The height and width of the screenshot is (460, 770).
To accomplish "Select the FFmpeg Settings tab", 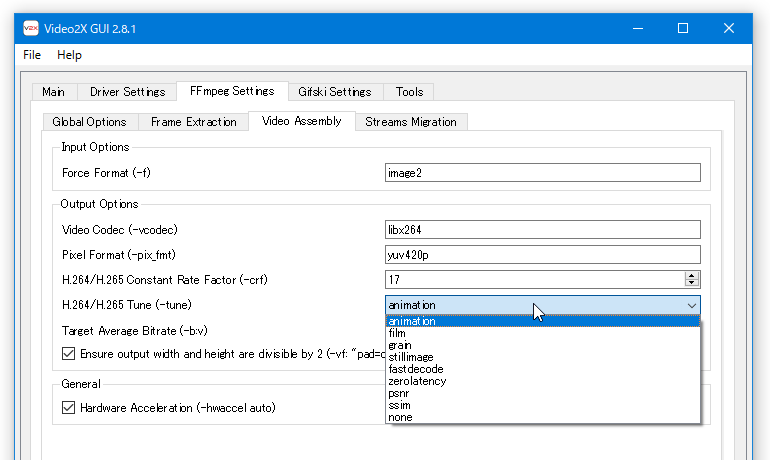I will pos(232,91).
